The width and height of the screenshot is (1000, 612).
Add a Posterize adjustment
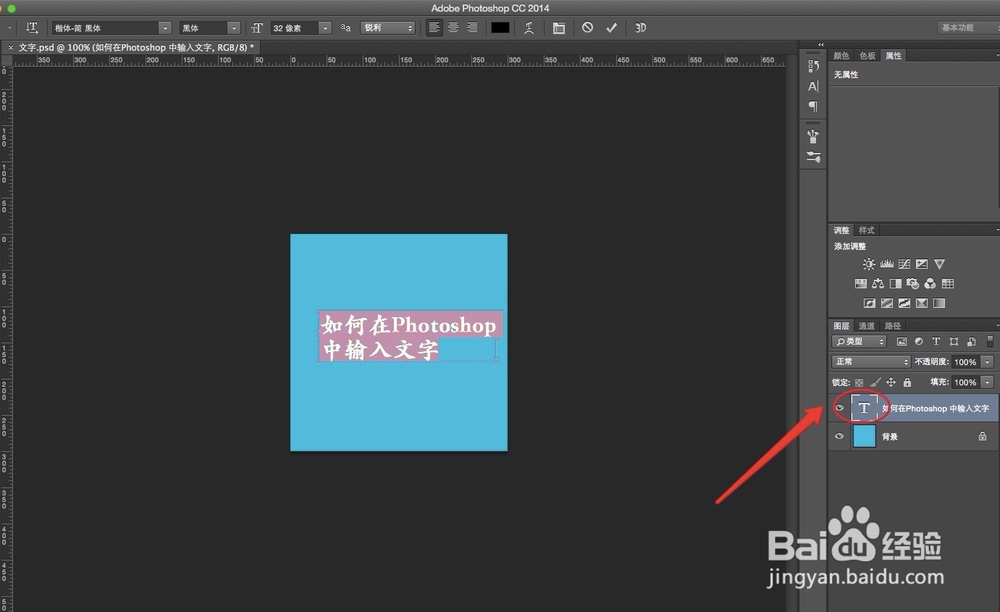tap(886, 303)
